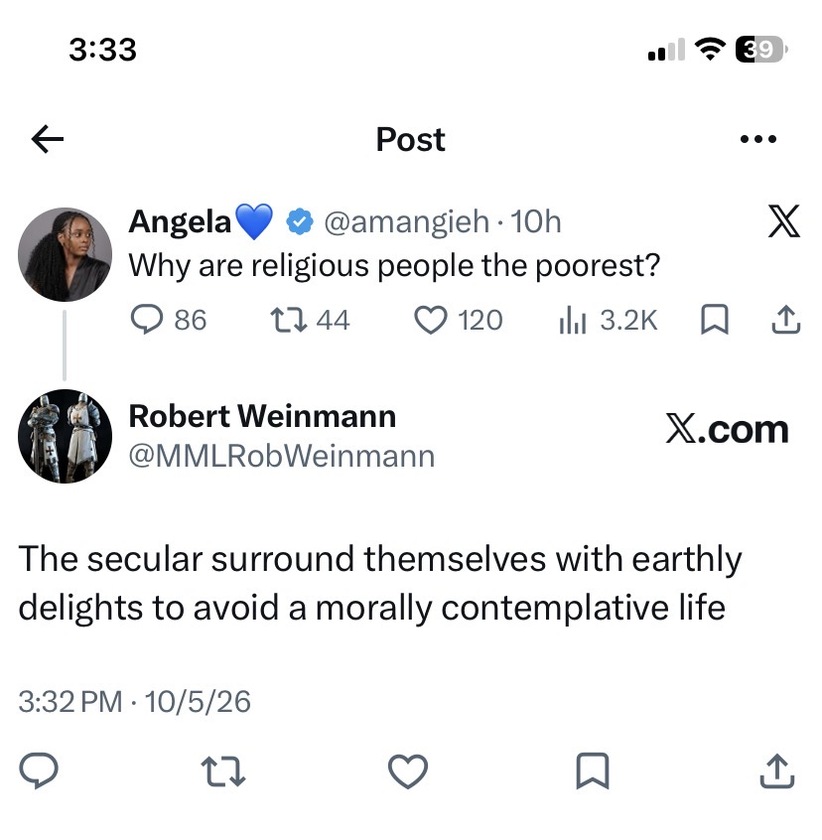Click Robert Weinmann display name
822x840 pixels.
263,417
